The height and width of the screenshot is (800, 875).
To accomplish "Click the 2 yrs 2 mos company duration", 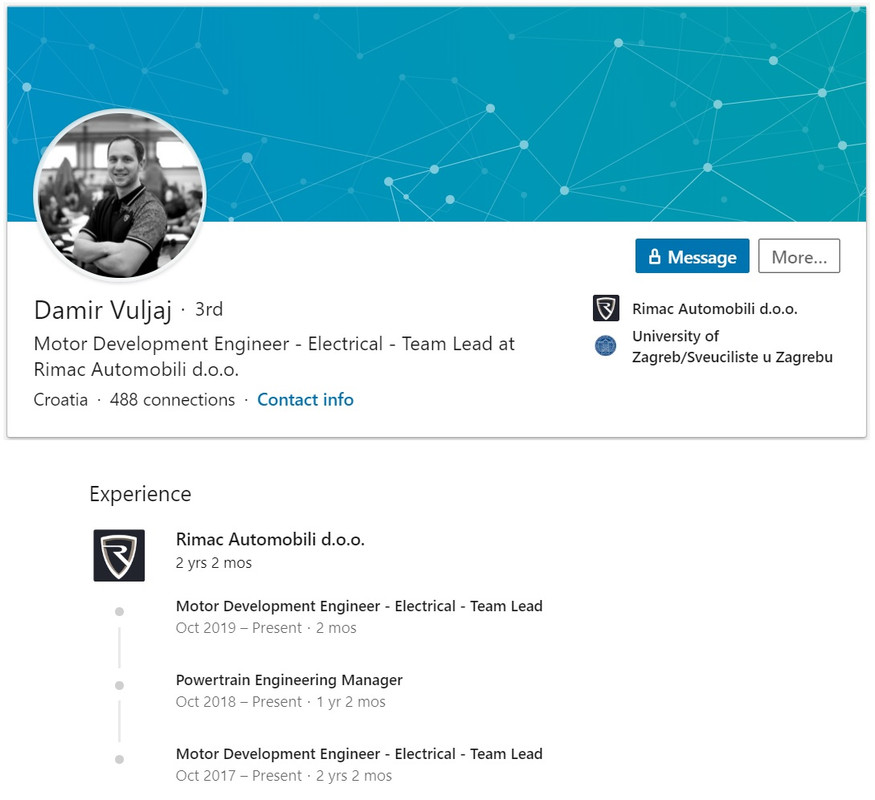I will pyautogui.click(x=214, y=563).
